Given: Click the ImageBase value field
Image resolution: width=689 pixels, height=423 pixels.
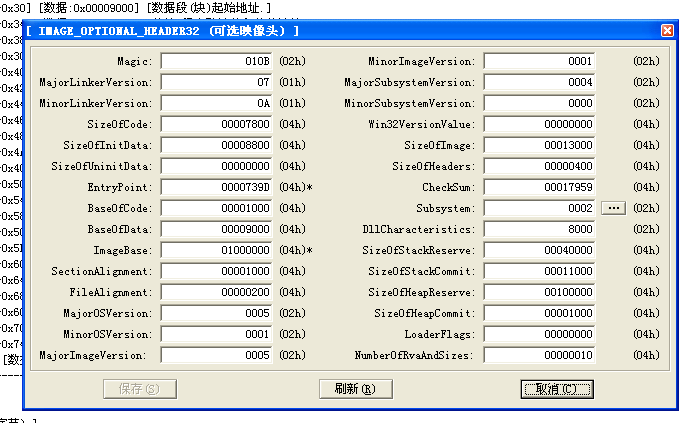Looking at the screenshot, I should [x=217, y=250].
